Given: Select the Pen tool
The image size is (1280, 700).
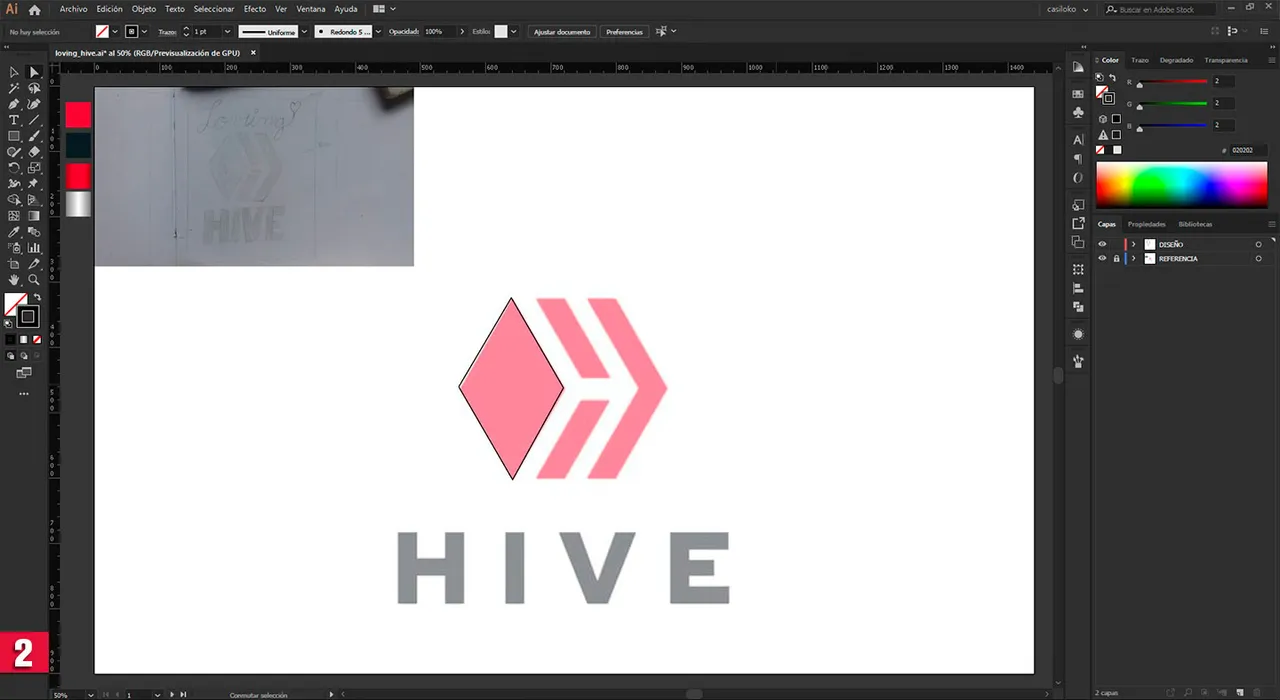Looking at the screenshot, I should coord(14,104).
